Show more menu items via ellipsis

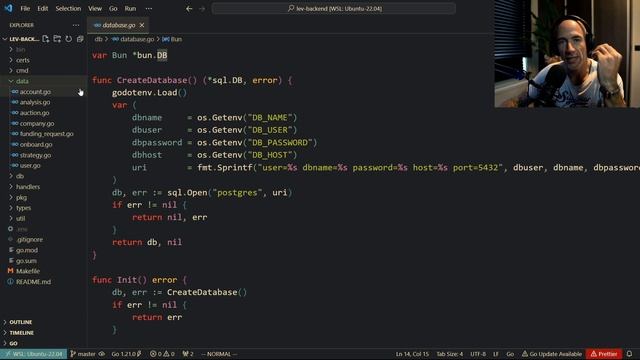pyautogui.click(x=149, y=9)
